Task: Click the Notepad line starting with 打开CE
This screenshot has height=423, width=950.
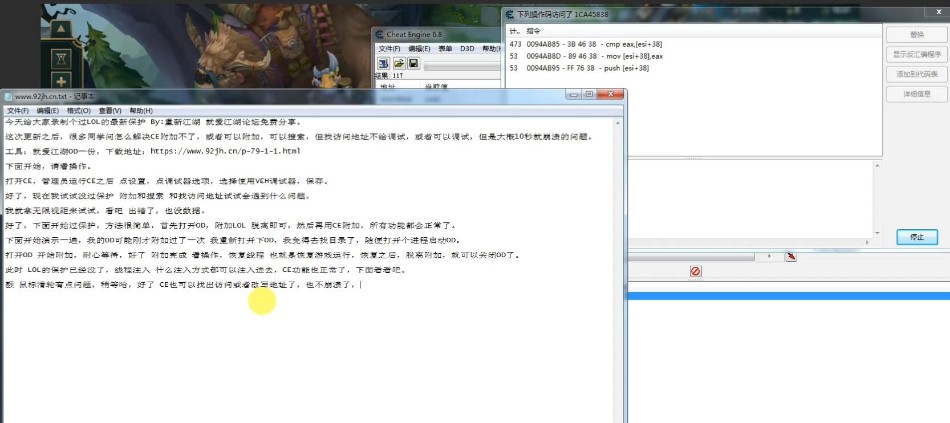Action: point(167,181)
